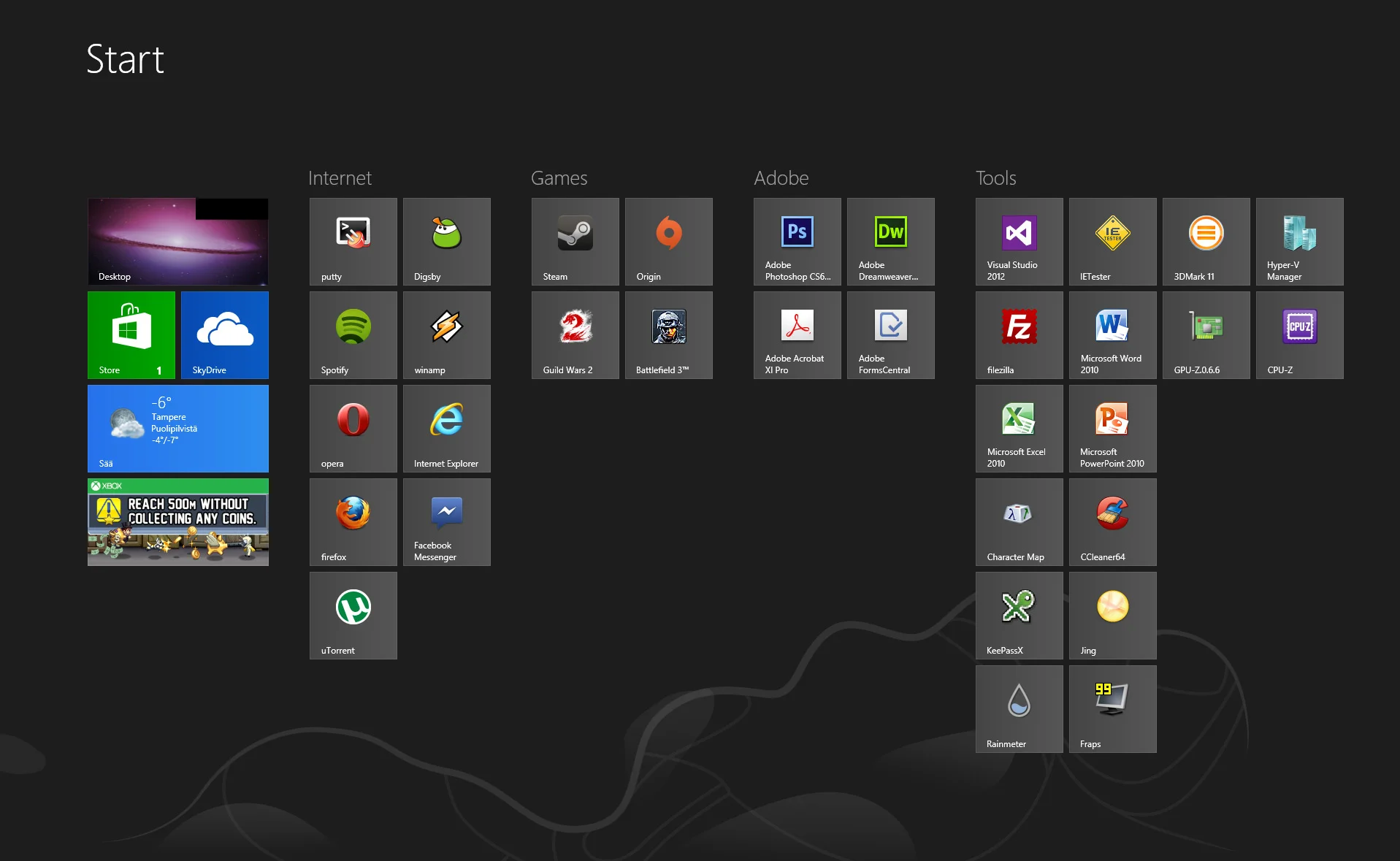Open CPU-Z tile

1299,335
